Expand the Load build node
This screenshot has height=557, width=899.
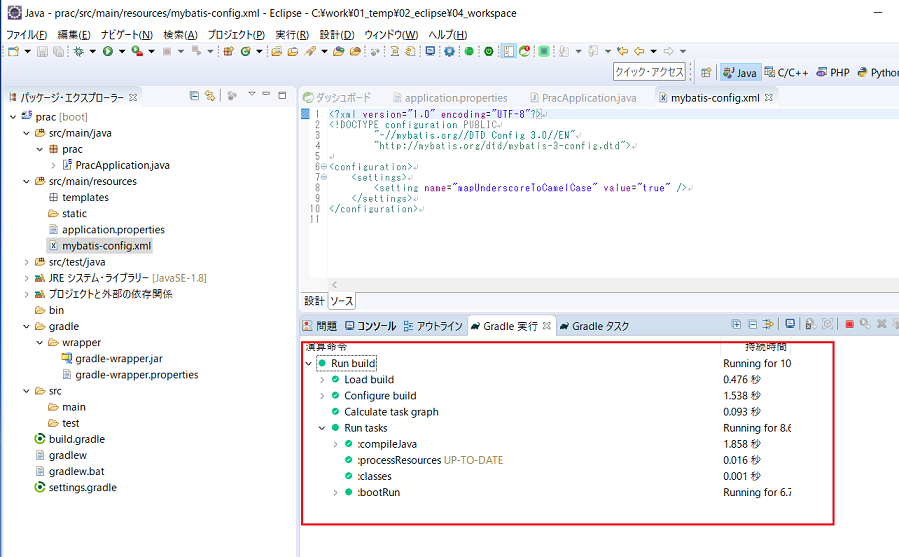(x=322, y=379)
